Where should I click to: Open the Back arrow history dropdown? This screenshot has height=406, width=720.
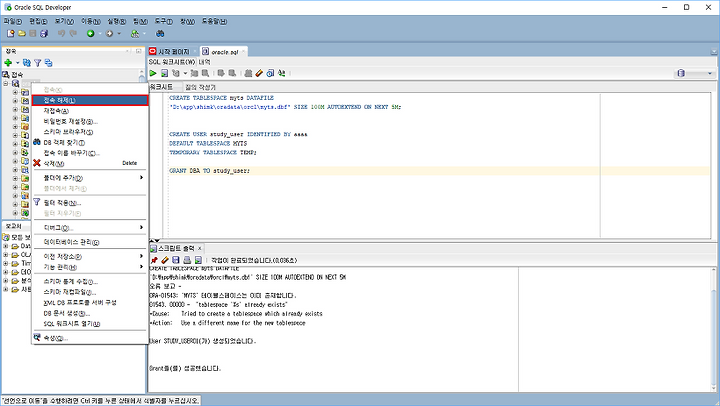pyautogui.click(x=100, y=34)
